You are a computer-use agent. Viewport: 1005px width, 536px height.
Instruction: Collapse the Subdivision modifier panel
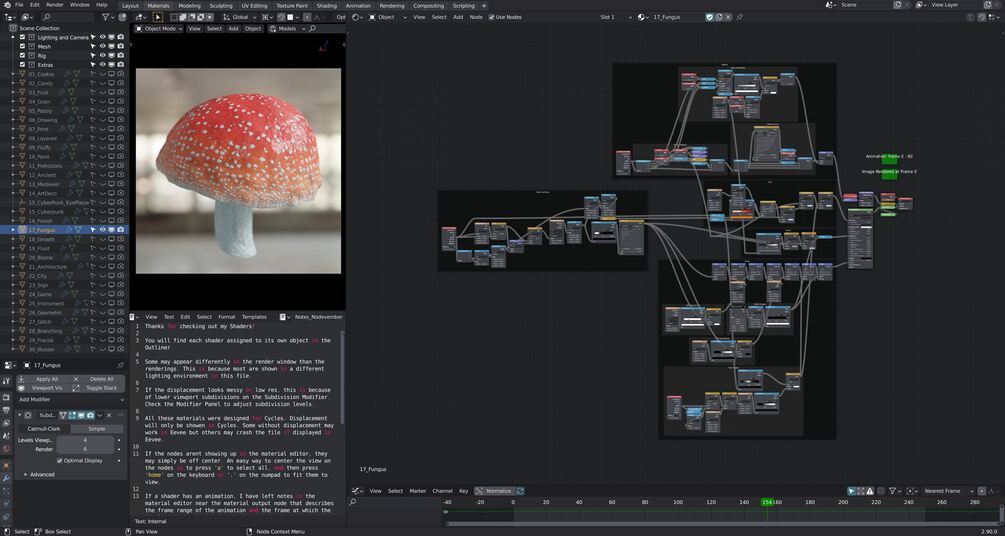(x=20, y=415)
